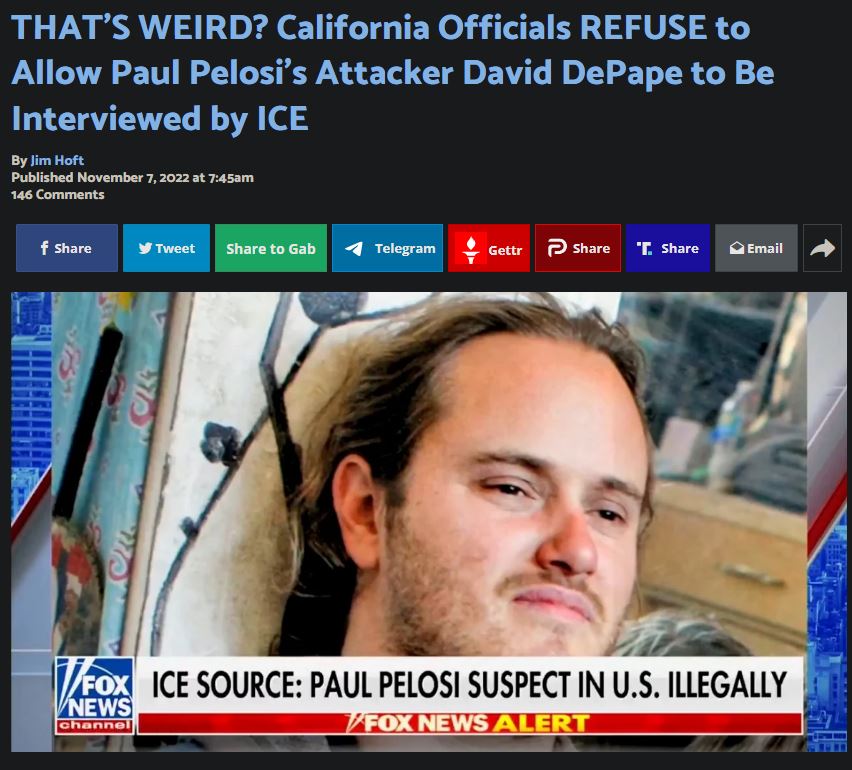Click the Telegram paper plane icon
Image resolution: width=852 pixels, height=770 pixels.
pyautogui.click(x=354, y=248)
